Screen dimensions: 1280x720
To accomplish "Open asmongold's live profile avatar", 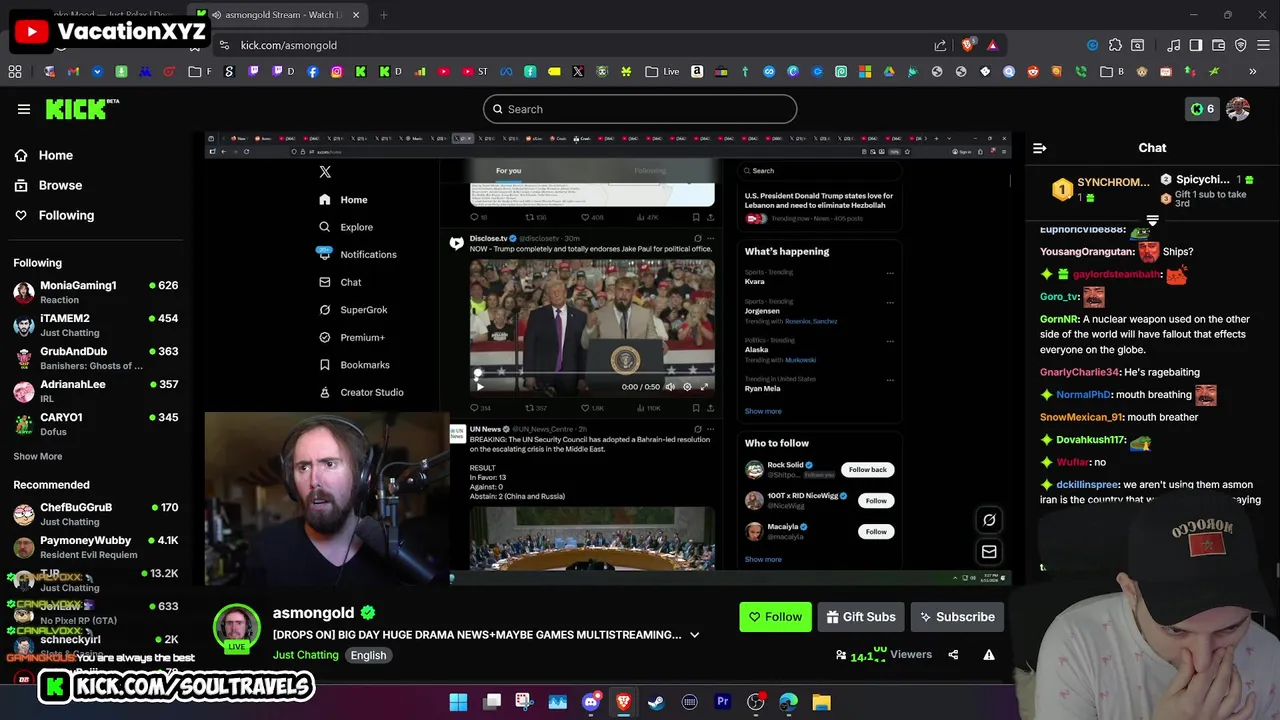I will tap(237, 629).
